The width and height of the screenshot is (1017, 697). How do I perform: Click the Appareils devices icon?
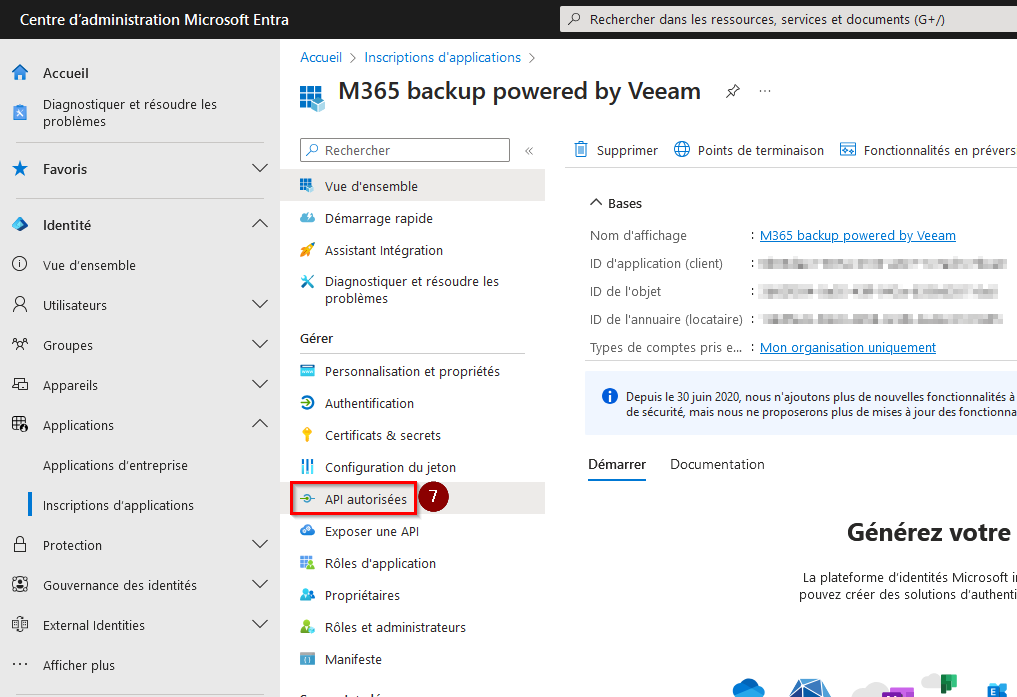[20, 384]
